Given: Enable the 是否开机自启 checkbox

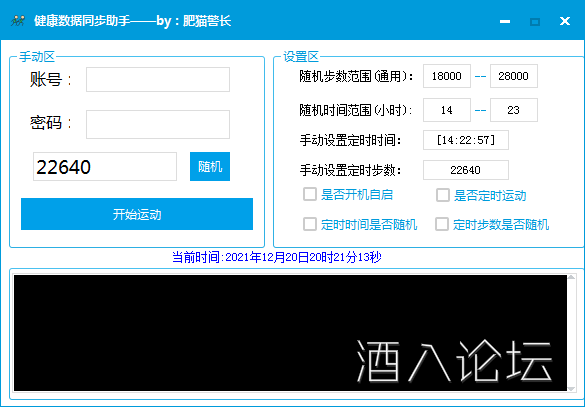Looking at the screenshot, I should 310,194.
